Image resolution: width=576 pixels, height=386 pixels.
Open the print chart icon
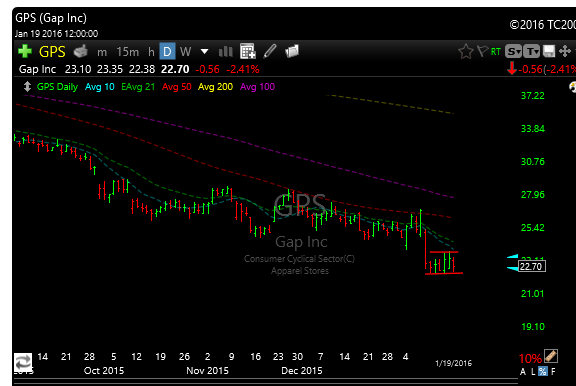(x=80, y=51)
